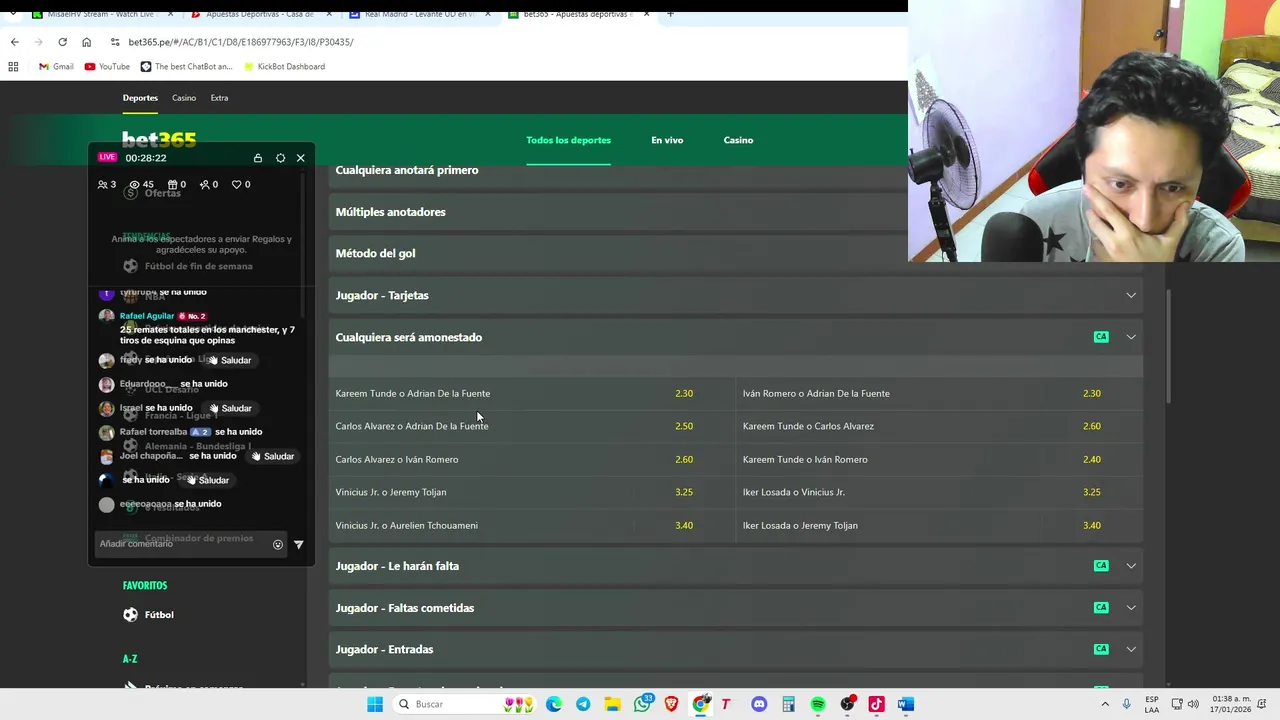Click Rafael Aguilar's username in chat
This screenshot has width=1280, height=720.
pyautogui.click(x=147, y=316)
